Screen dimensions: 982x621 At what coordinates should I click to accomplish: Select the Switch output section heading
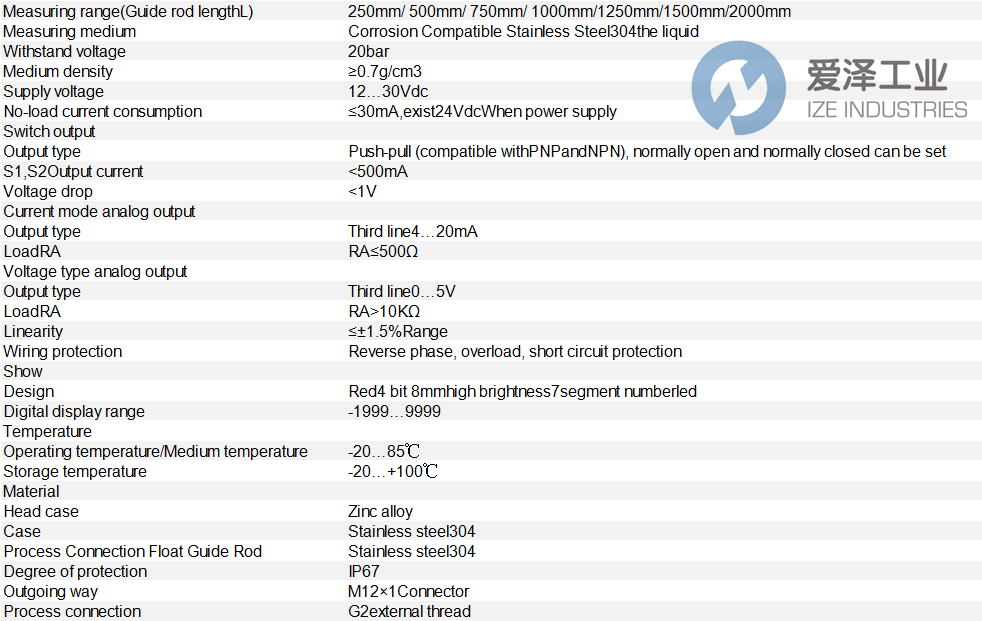point(50,132)
